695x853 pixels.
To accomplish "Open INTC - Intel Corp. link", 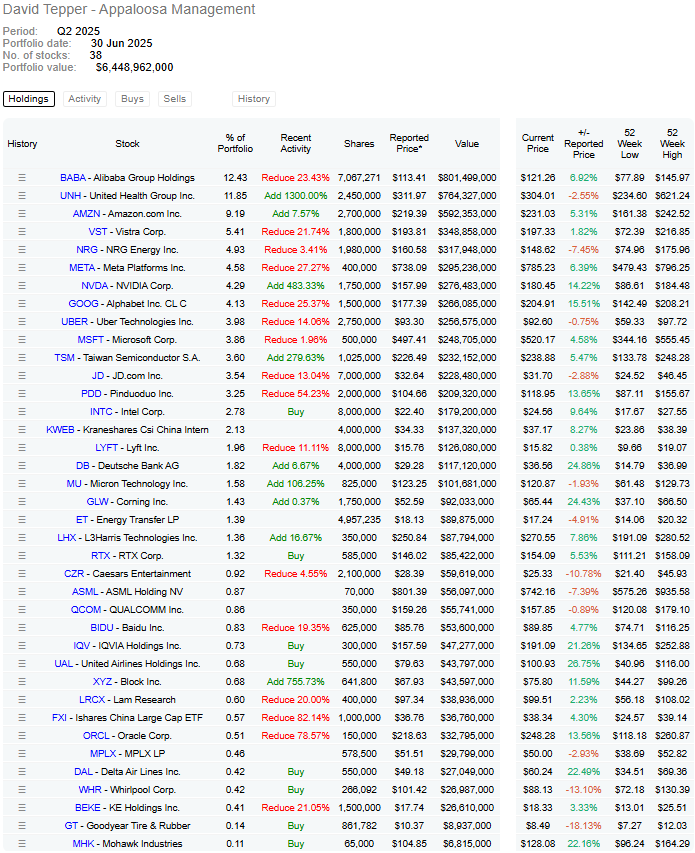I will pyautogui.click(x=127, y=412).
